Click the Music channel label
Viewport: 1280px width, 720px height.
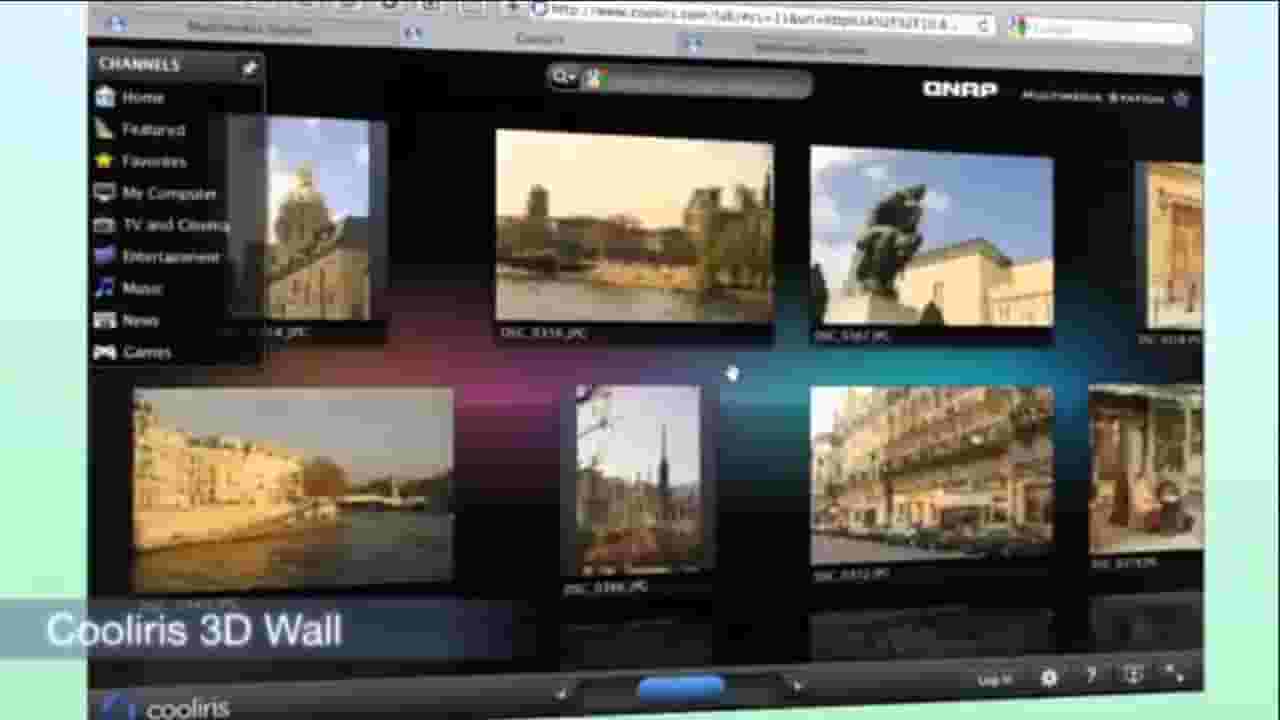142,288
